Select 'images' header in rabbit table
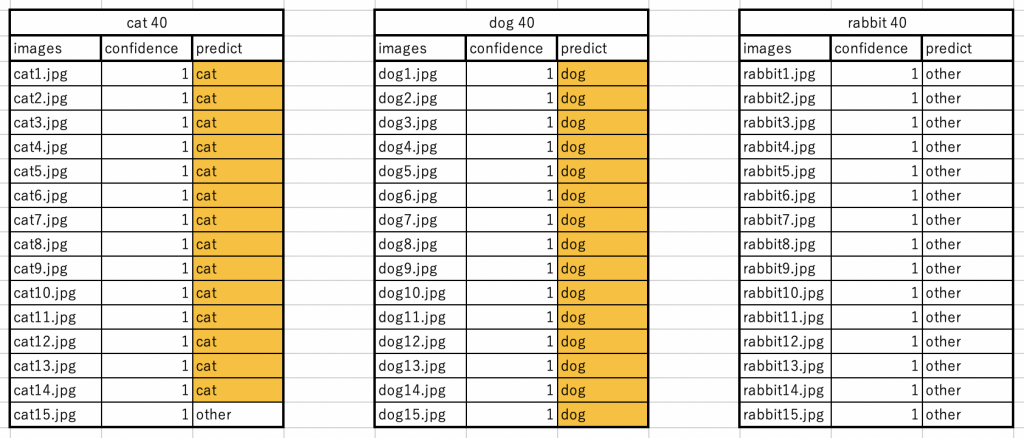This screenshot has height=438, width=1024. tap(785, 48)
